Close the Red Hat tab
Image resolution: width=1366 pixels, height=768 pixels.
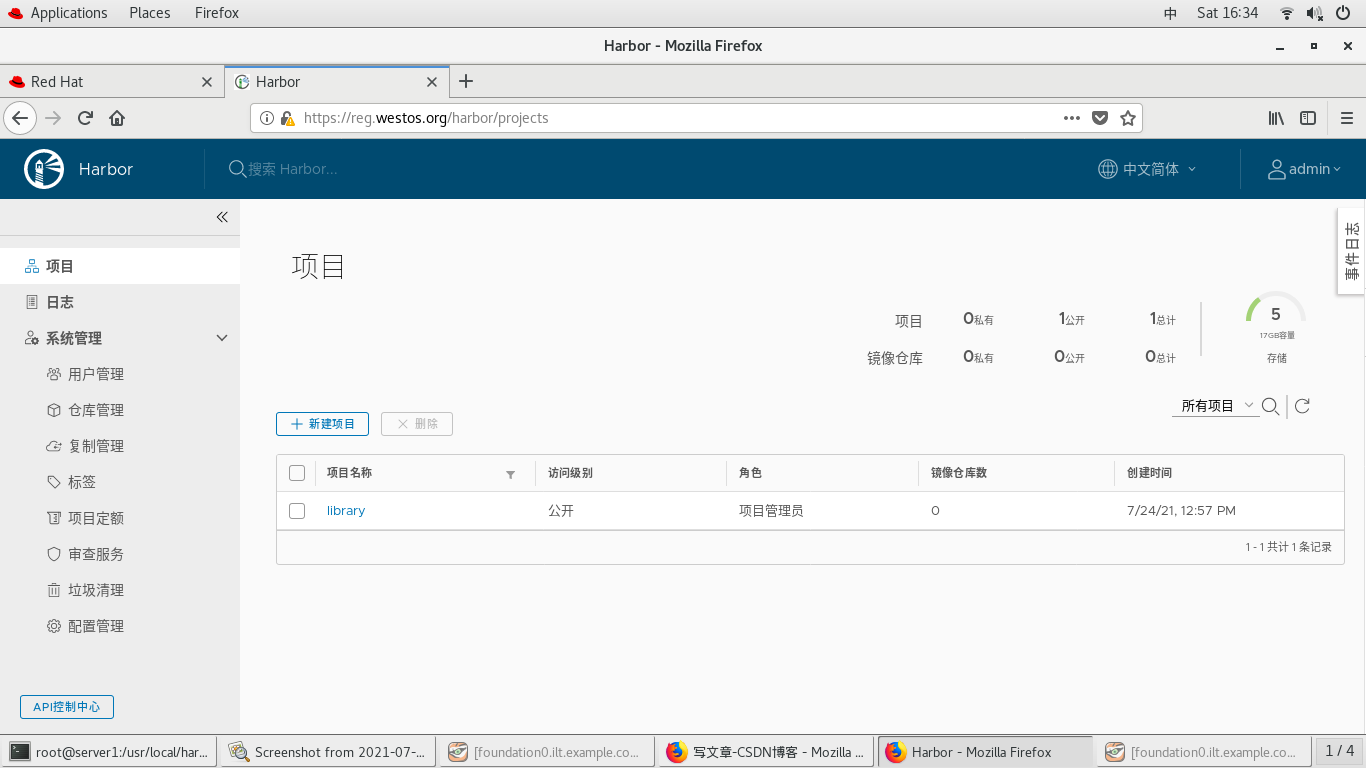pyautogui.click(x=207, y=82)
